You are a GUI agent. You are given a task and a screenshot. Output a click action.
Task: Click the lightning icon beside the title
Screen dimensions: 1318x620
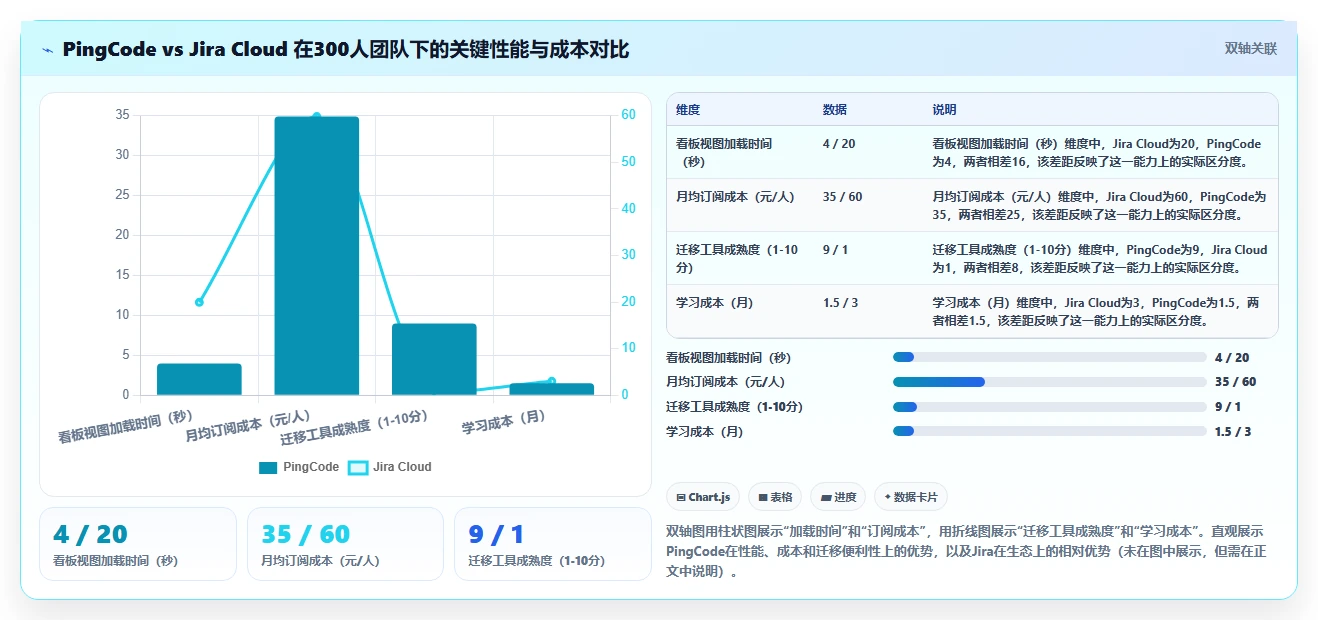pyautogui.click(x=48, y=50)
